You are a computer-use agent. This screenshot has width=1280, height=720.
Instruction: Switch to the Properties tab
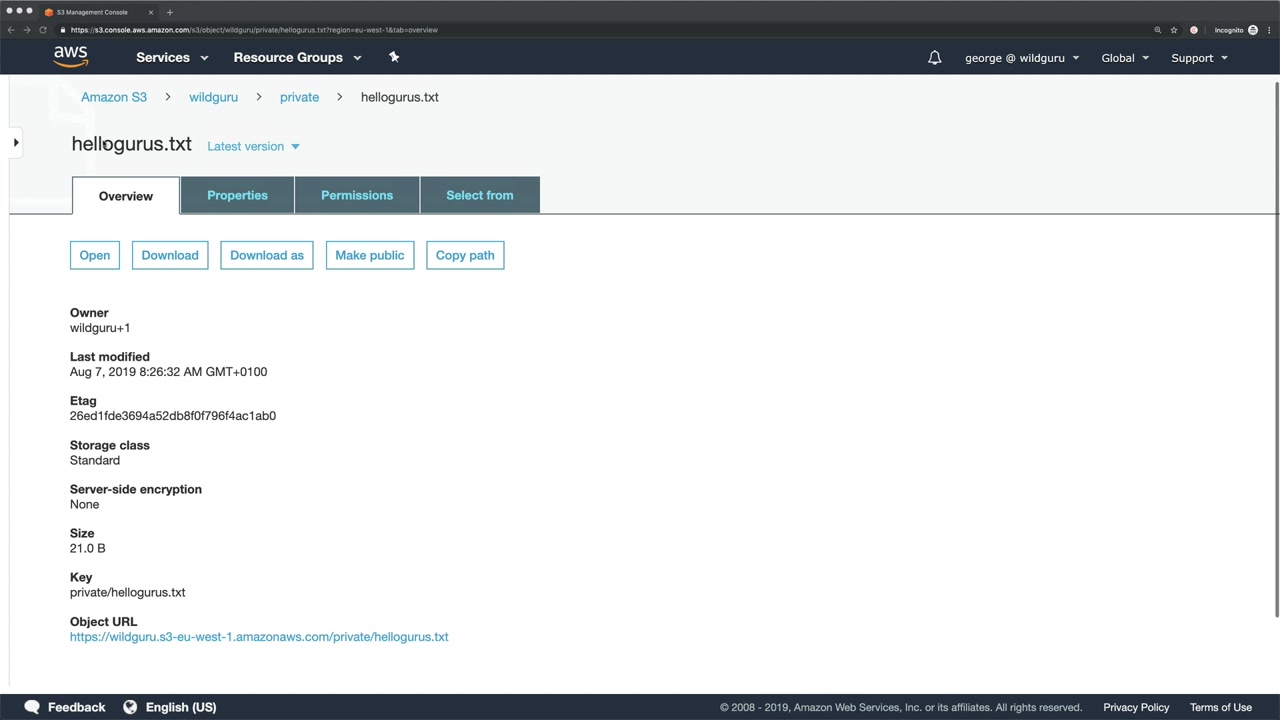coord(237,195)
